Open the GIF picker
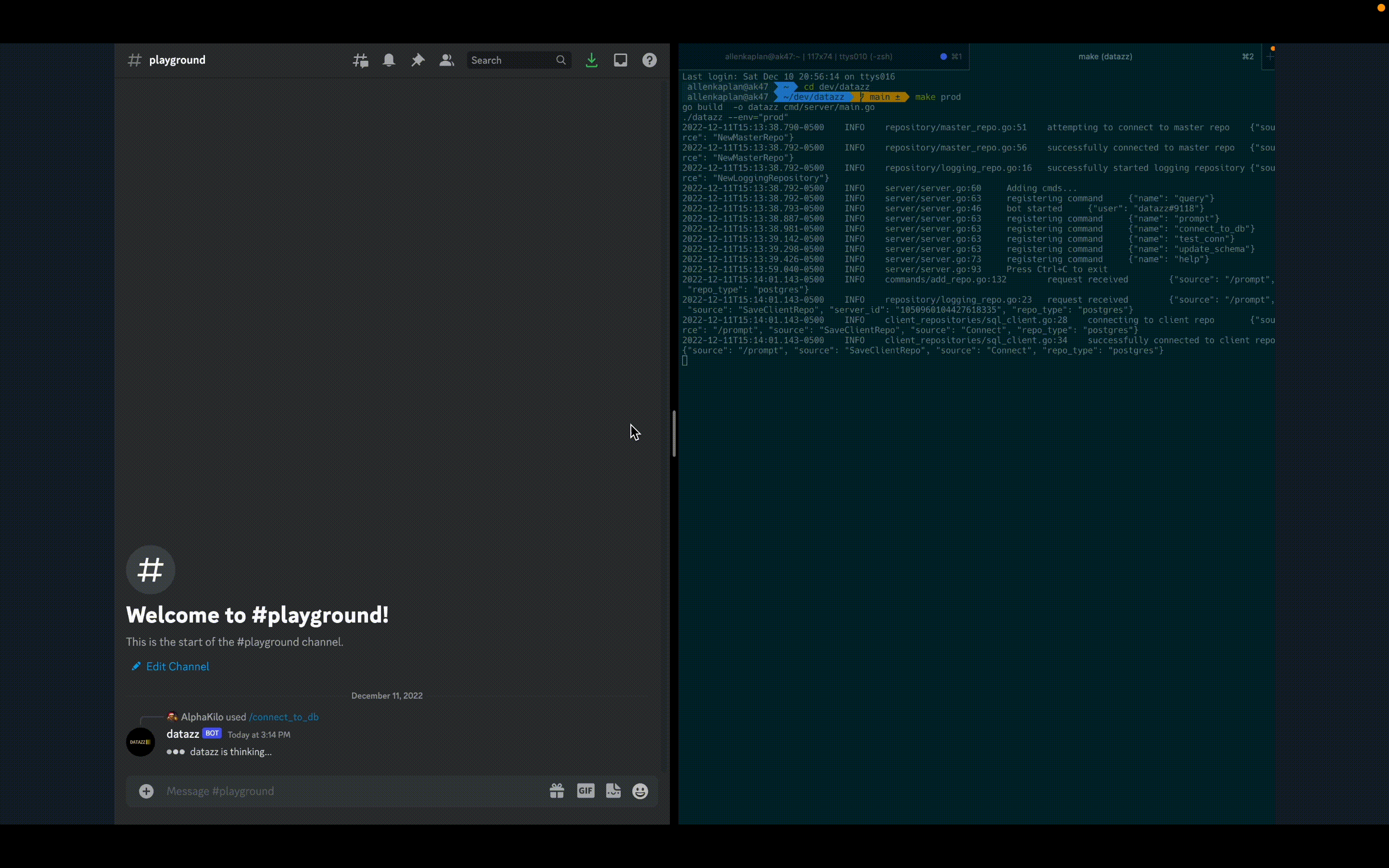1389x868 pixels. click(x=586, y=791)
